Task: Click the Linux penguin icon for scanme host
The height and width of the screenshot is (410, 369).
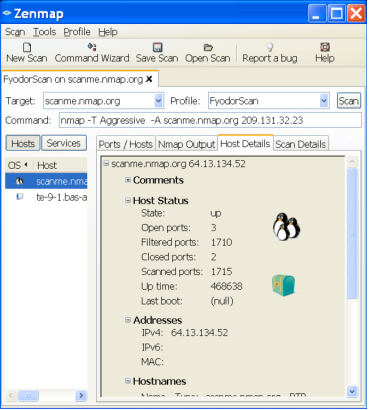Action: point(20,181)
